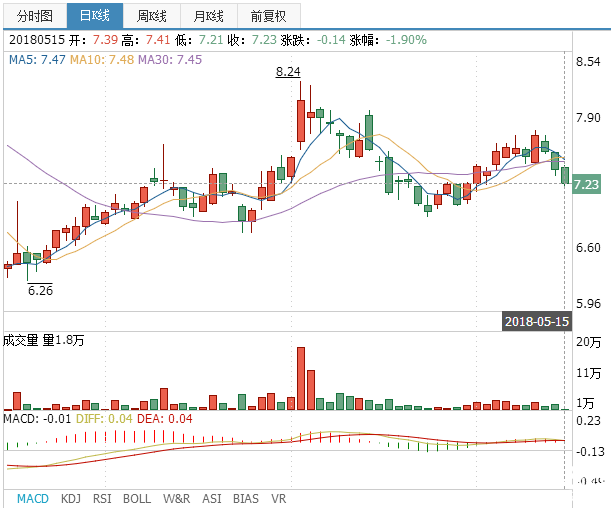Image resolution: width=611 pixels, height=508 pixels.
Task: Switch to the ASI indicator
Action: [x=212, y=499]
